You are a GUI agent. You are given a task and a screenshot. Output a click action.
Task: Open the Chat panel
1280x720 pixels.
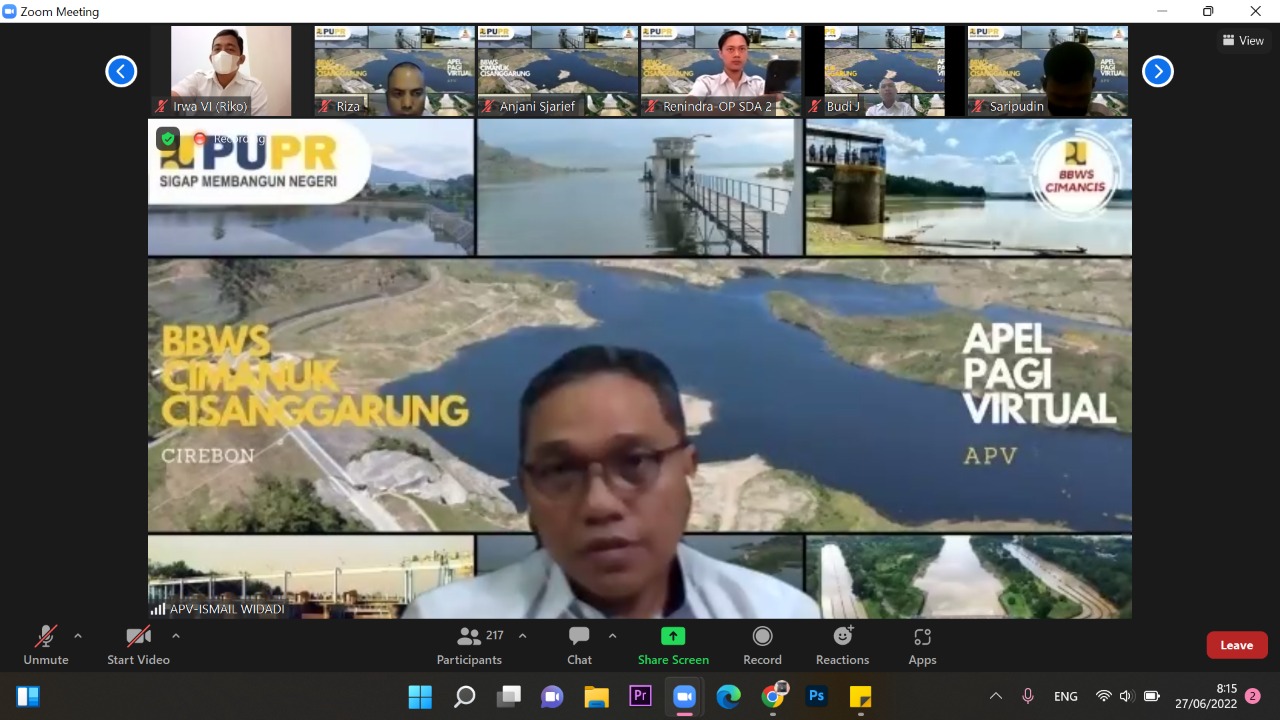[x=579, y=645]
